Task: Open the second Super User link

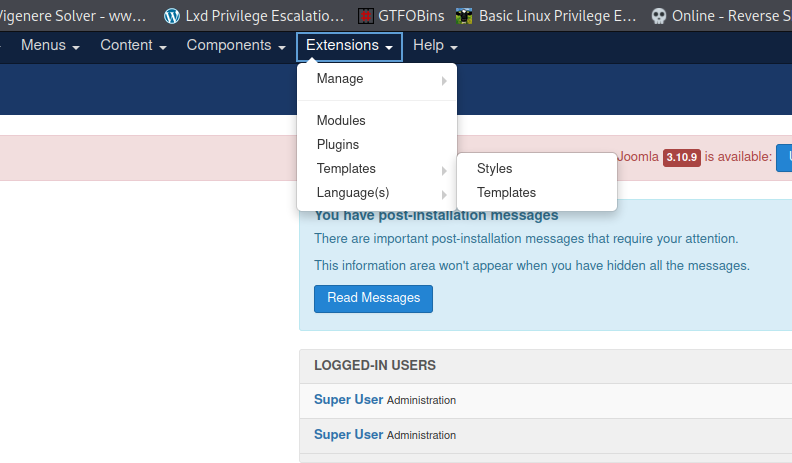Action: (x=348, y=435)
